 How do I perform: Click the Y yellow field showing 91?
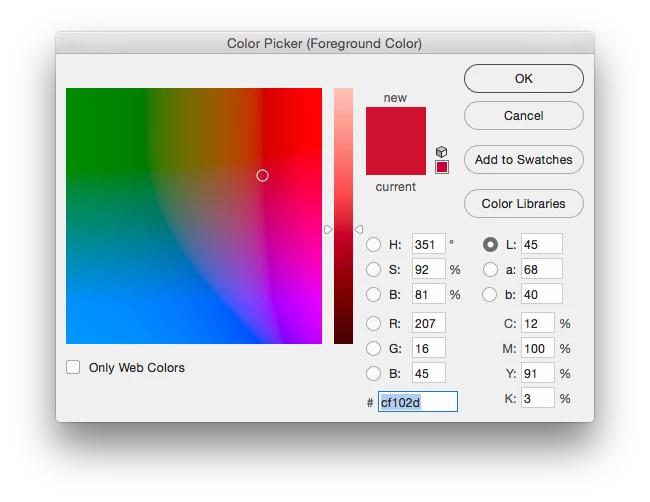coord(538,373)
